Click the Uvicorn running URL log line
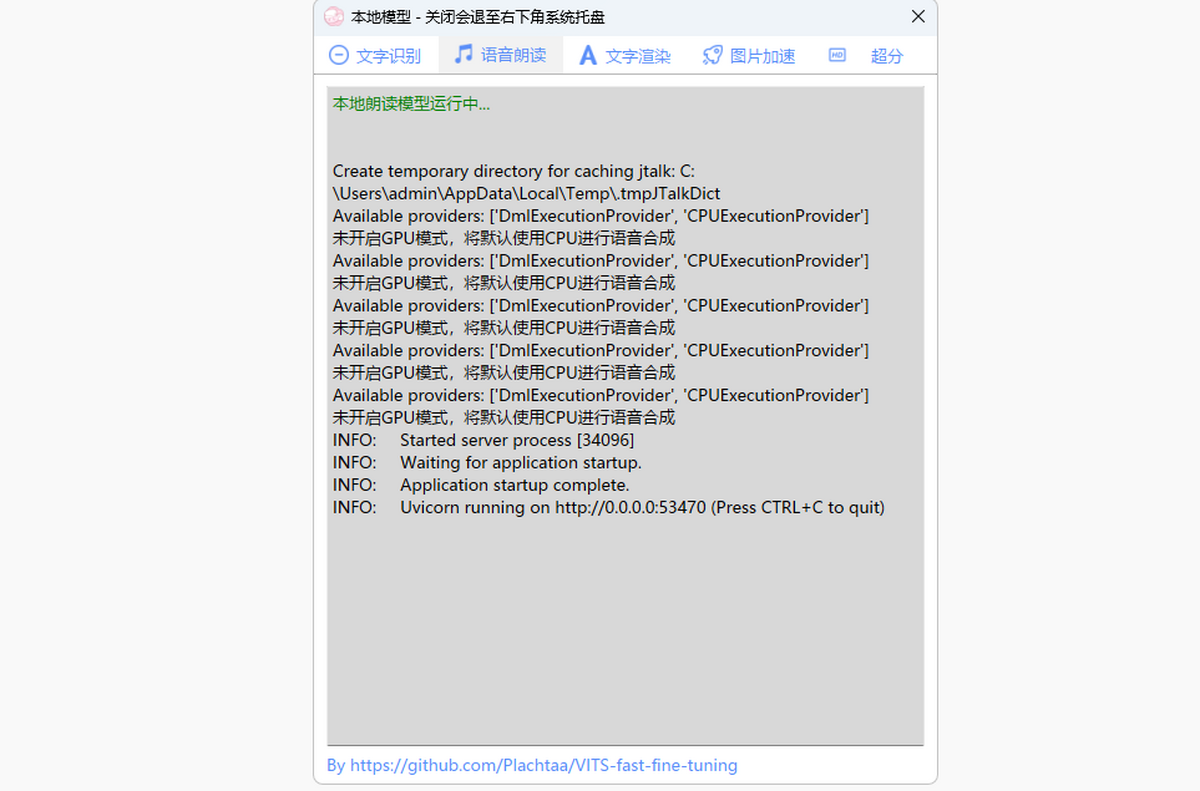This screenshot has height=791, width=1200. [x=608, y=507]
